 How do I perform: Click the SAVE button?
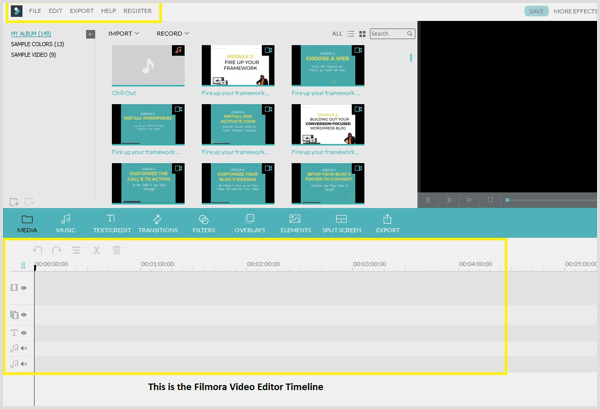(536, 11)
